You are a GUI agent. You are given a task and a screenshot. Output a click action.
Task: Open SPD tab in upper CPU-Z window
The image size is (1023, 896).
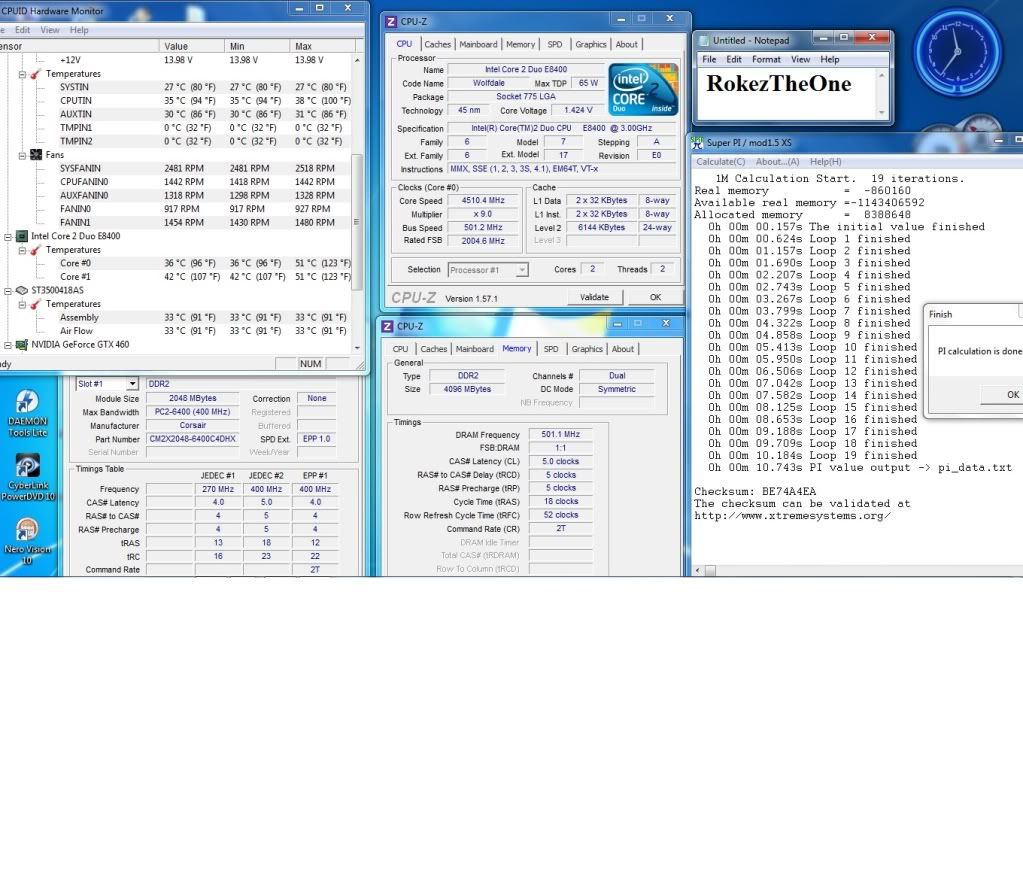[x=555, y=44]
